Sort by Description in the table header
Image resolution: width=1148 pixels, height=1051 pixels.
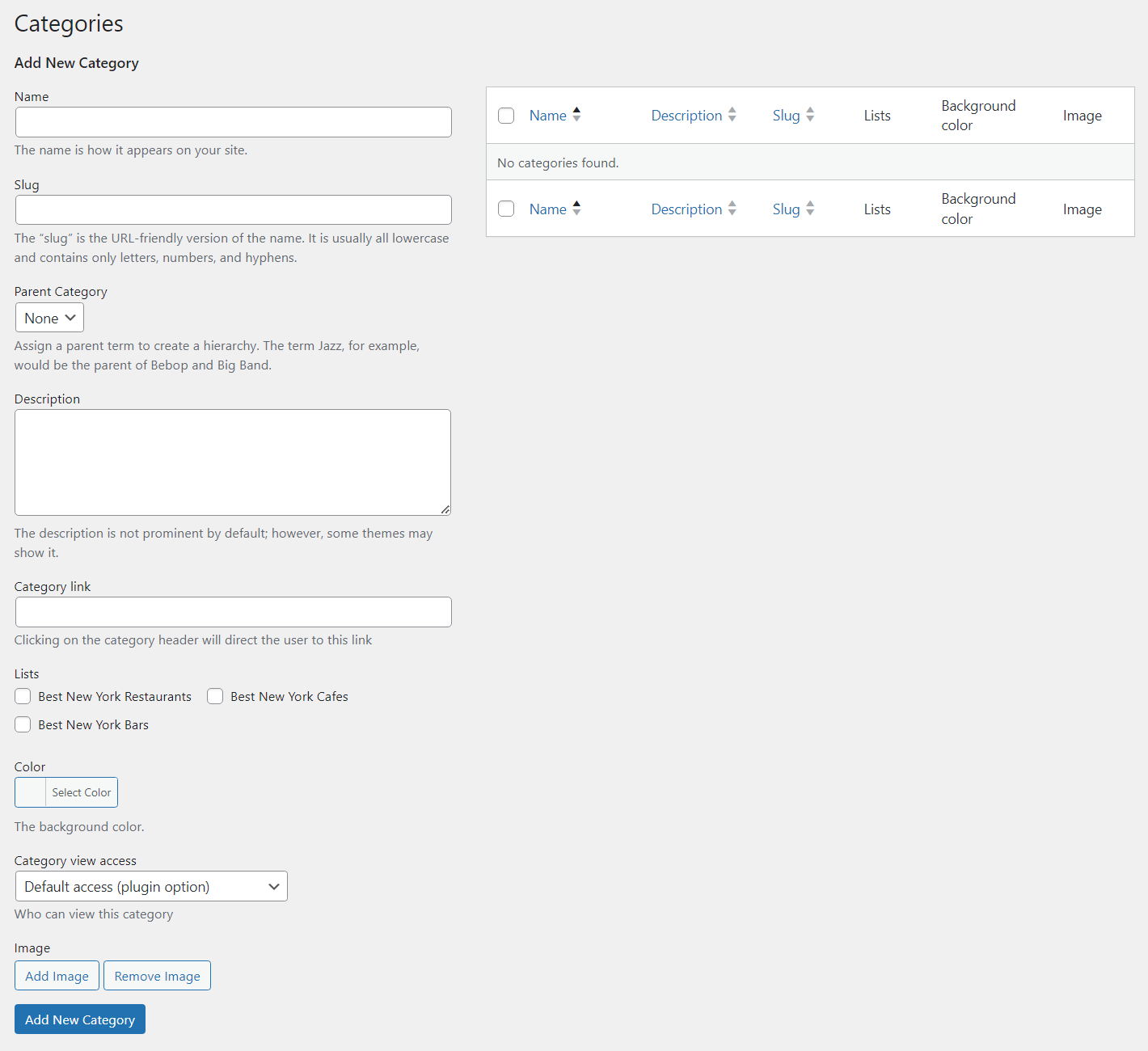click(686, 116)
